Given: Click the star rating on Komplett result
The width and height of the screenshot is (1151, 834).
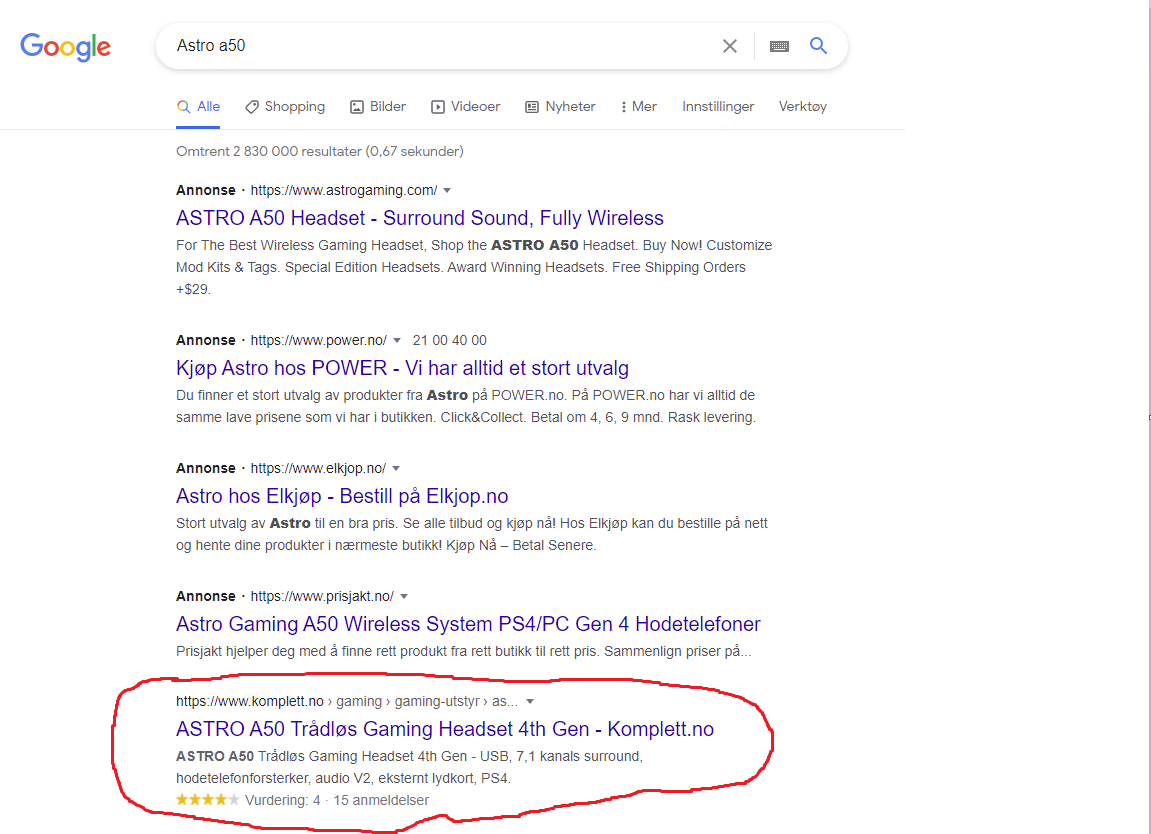Looking at the screenshot, I should tap(207, 800).
